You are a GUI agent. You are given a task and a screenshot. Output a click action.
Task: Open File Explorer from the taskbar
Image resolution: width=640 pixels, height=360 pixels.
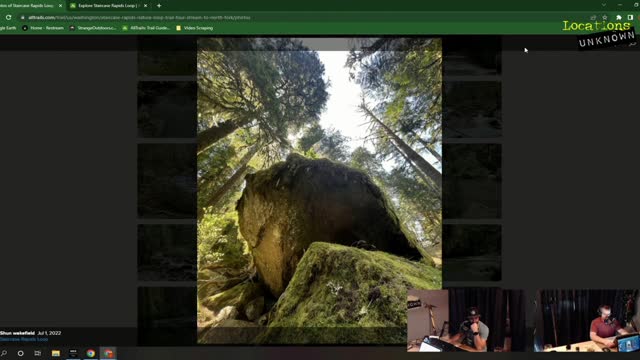pos(56,353)
